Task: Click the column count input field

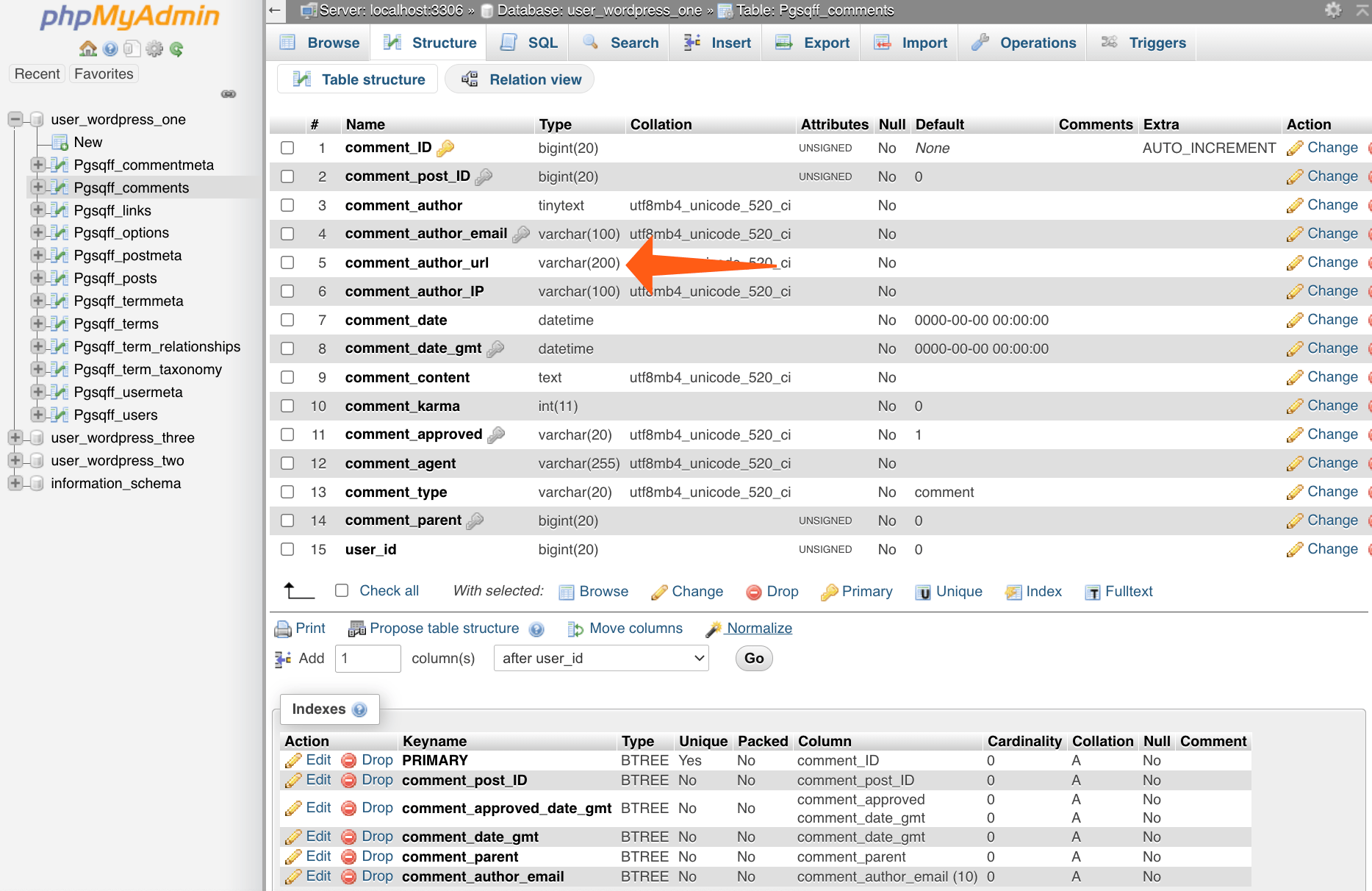Action: pyautogui.click(x=367, y=658)
